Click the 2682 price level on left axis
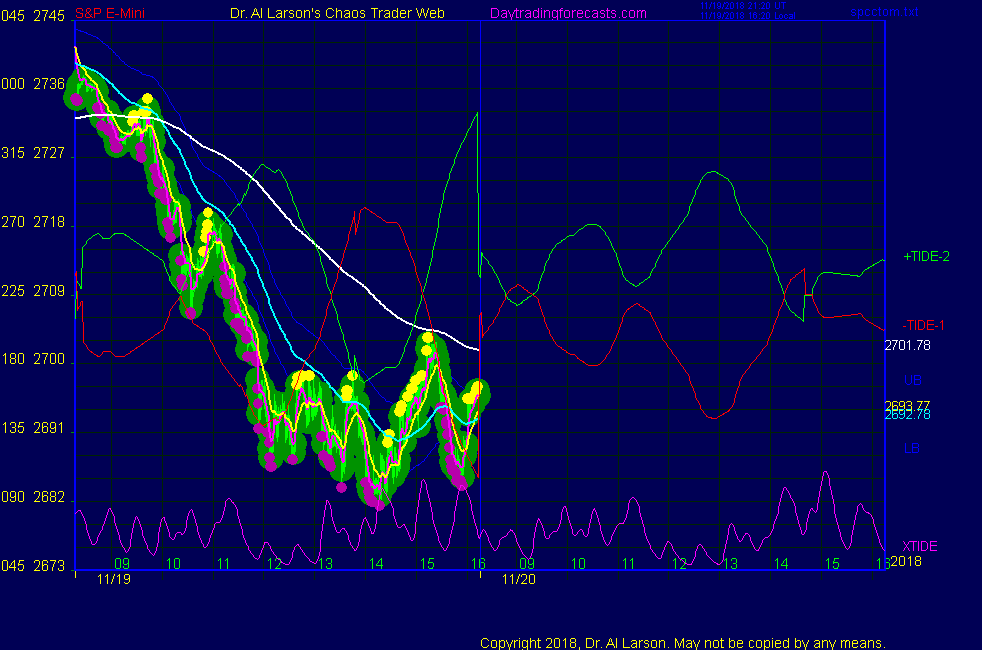The image size is (982, 650). point(49,498)
